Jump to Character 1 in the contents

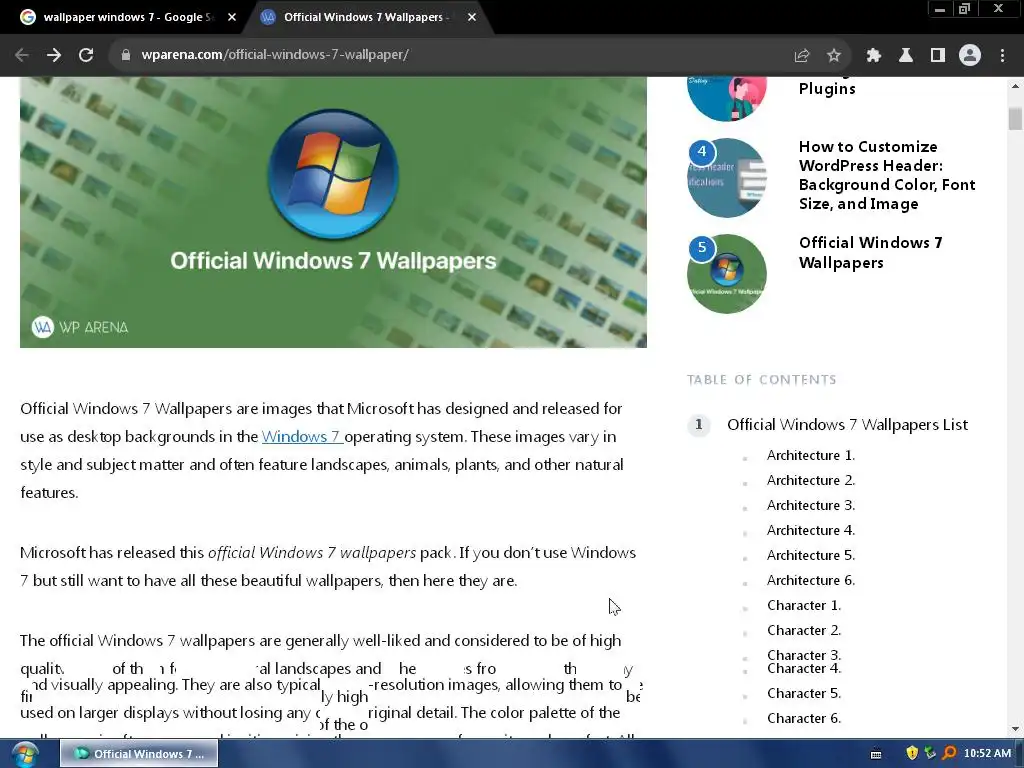point(804,605)
